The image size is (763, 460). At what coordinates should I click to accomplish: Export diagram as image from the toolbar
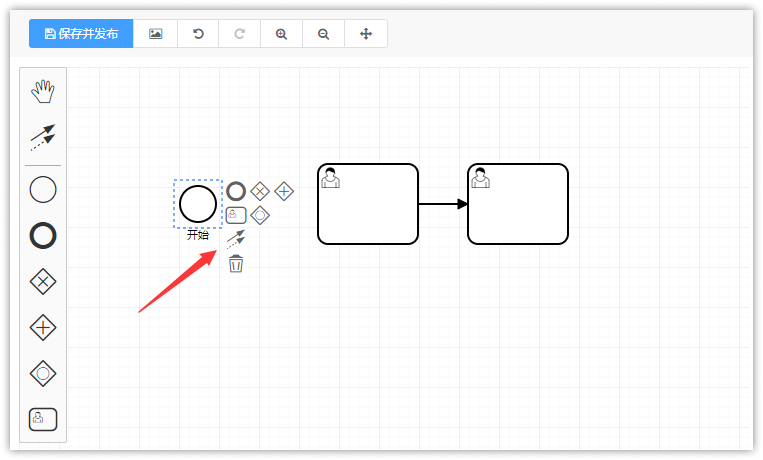point(155,34)
